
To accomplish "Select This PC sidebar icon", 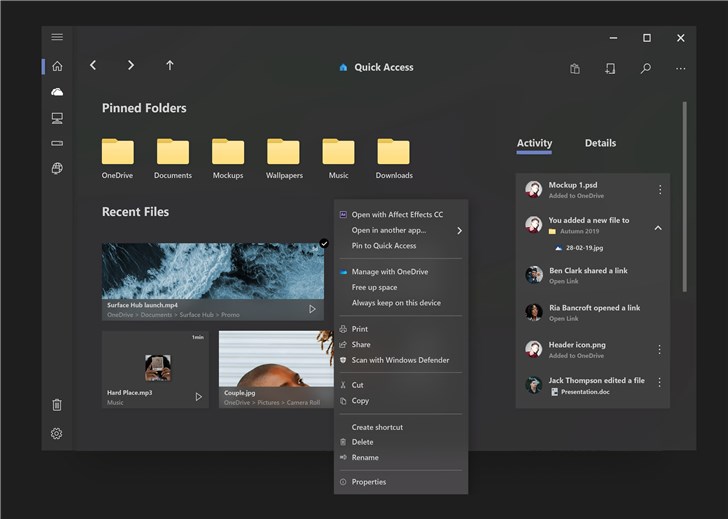I will tap(57, 118).
